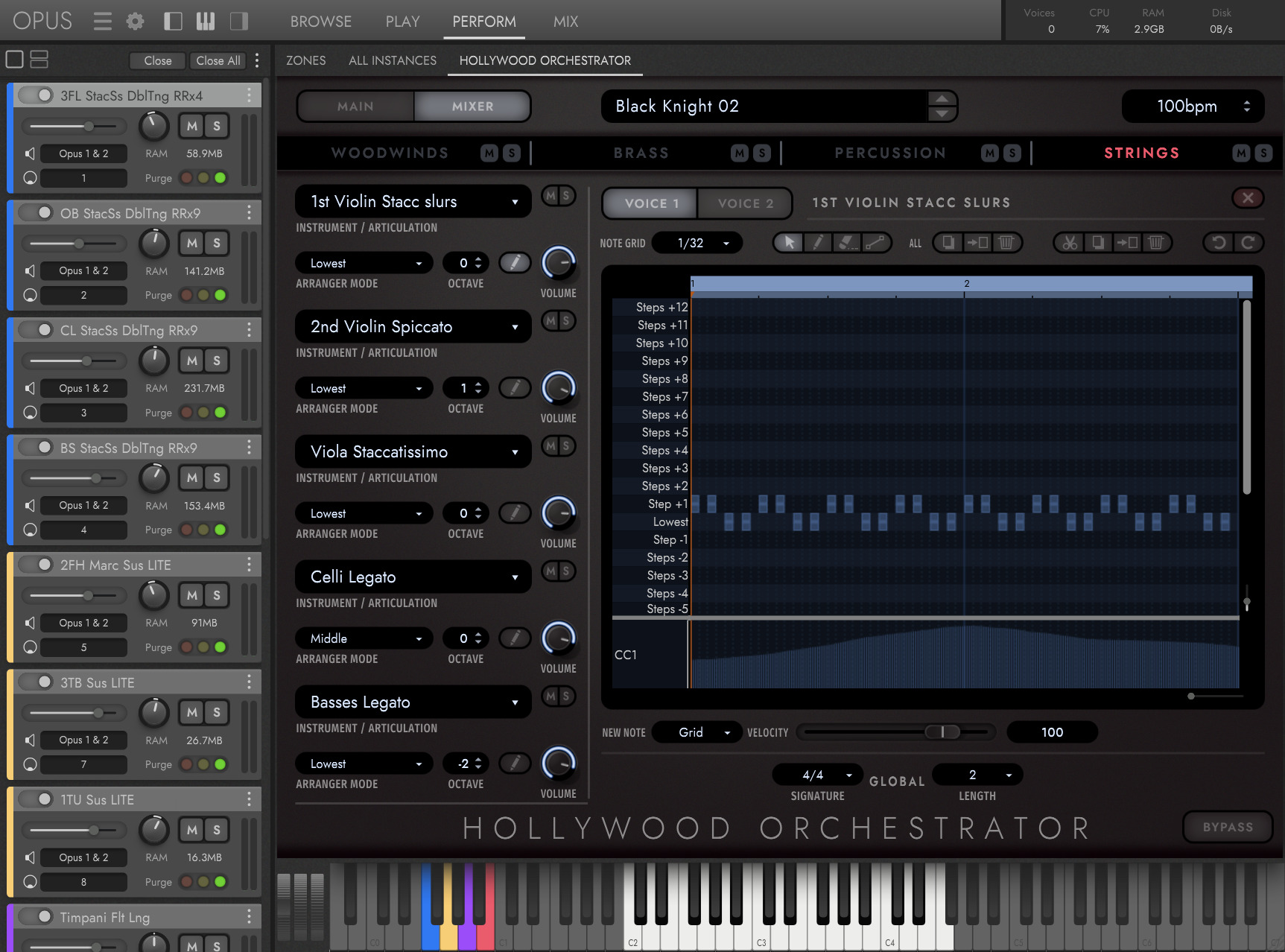Screen dimensions: 1285x952
Task: Adjust the velocity slider
Action: [943, 732]
